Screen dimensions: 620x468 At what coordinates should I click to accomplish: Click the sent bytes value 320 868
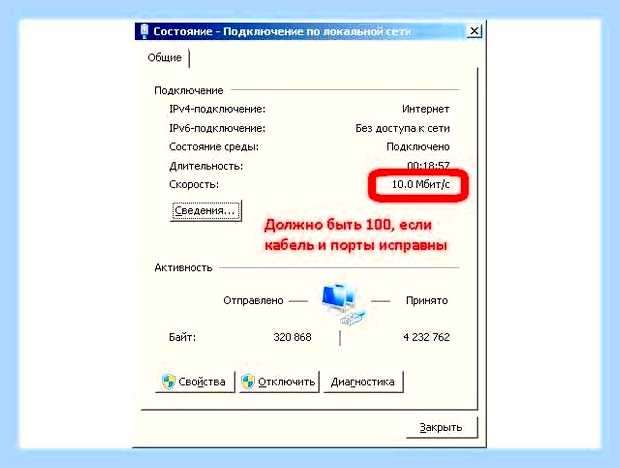tap(292, 337)
